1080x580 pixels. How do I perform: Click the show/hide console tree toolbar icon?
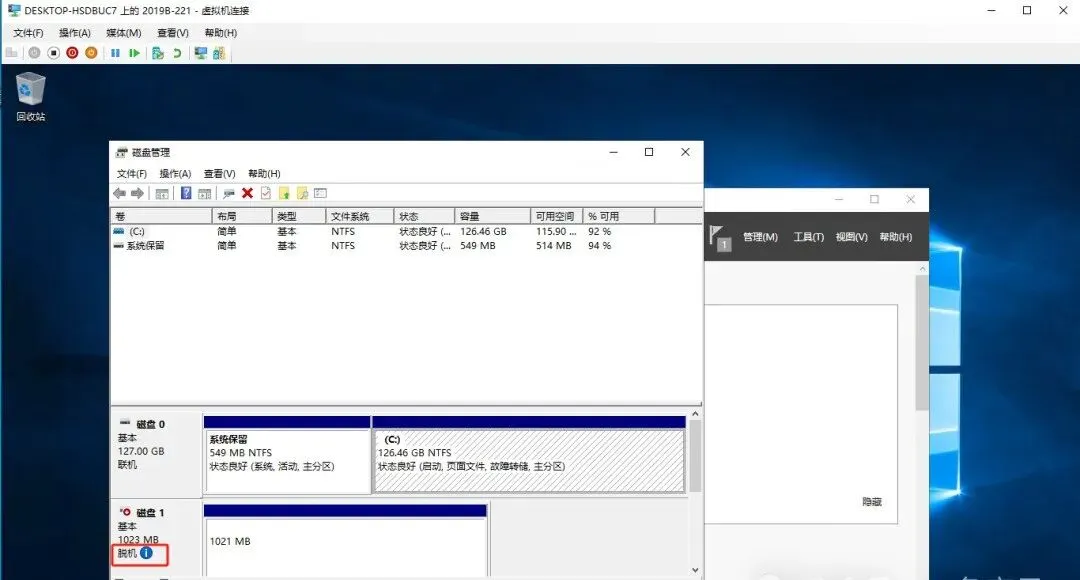pos(162,192)
